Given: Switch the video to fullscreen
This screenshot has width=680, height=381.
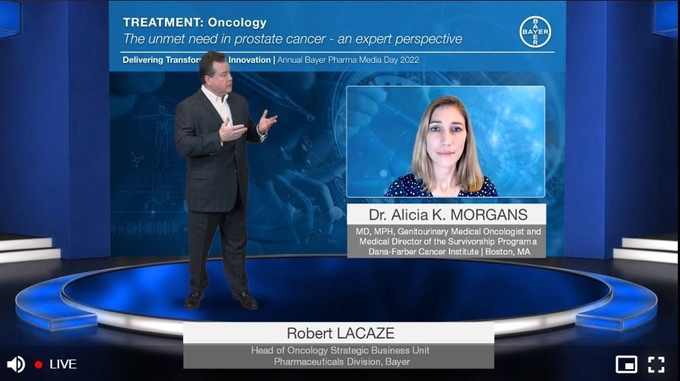Looking at the screenshot, I should [656, 365].
